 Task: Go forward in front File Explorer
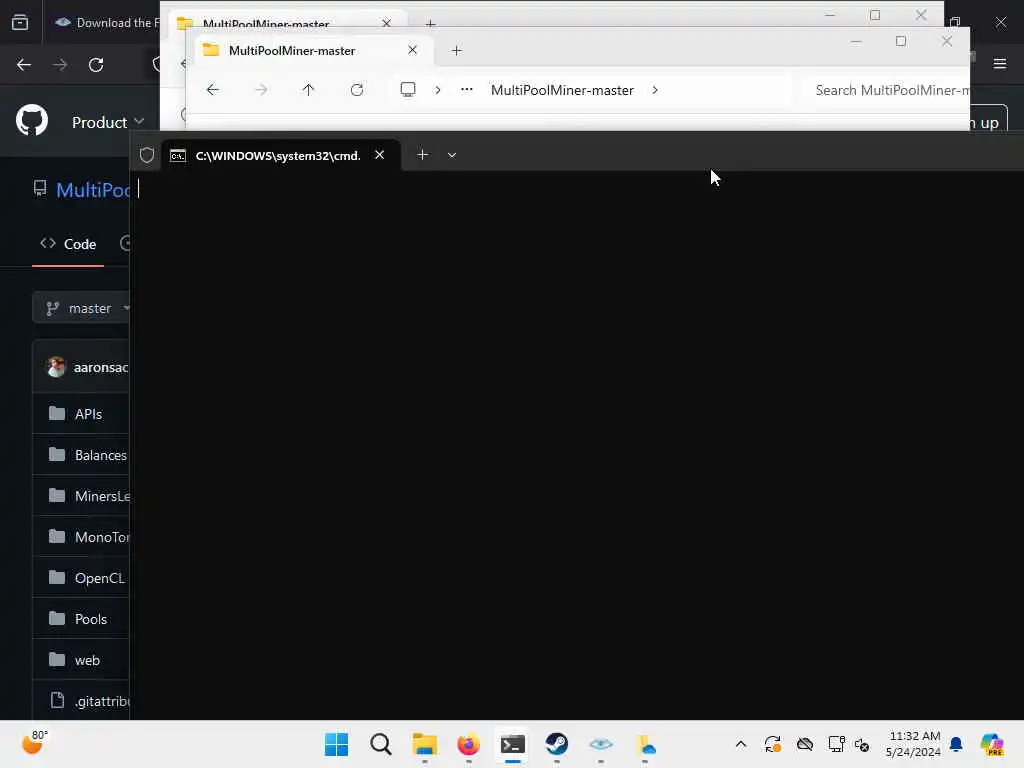261,89
